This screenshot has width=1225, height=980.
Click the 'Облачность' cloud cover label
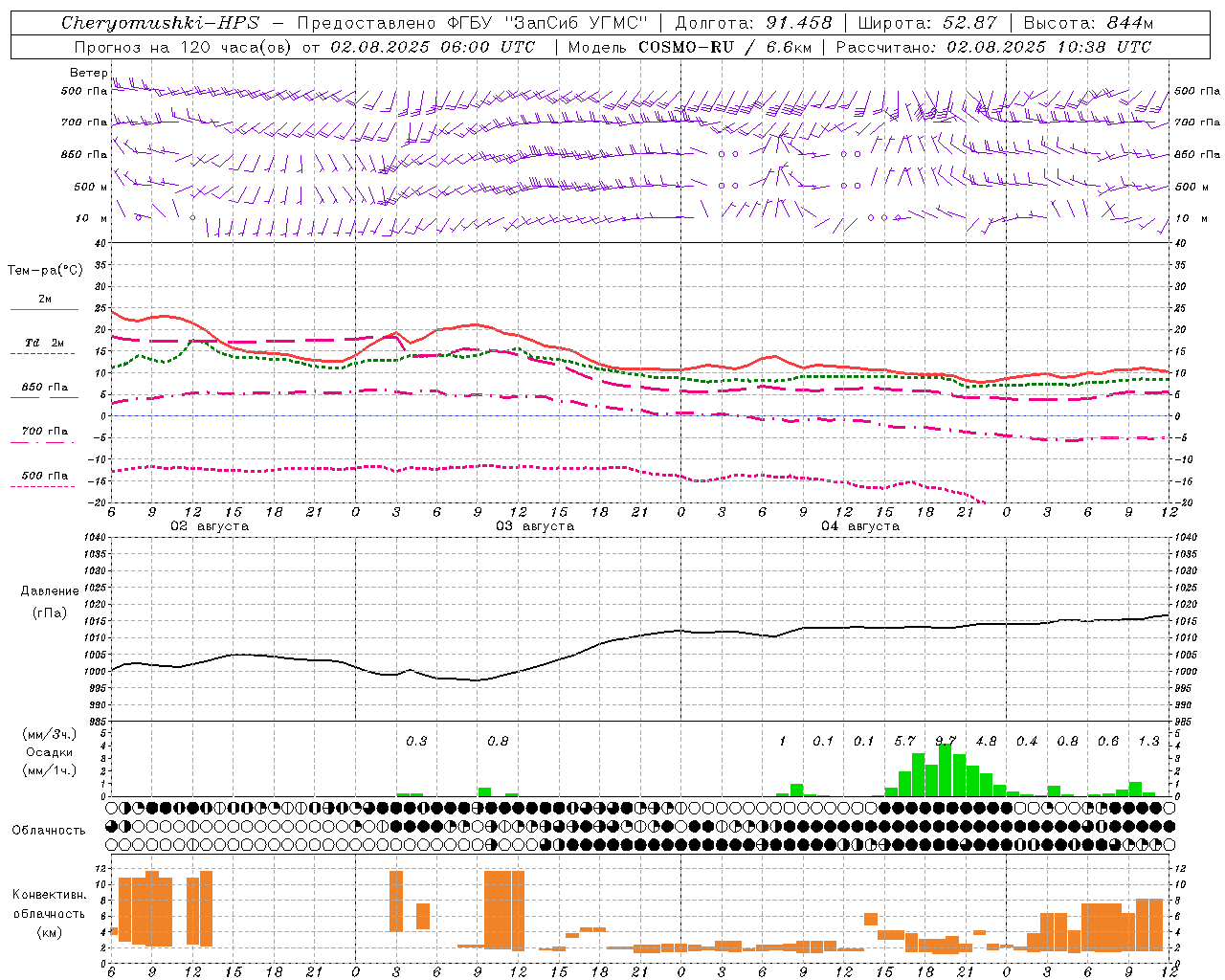click(49, 830)
